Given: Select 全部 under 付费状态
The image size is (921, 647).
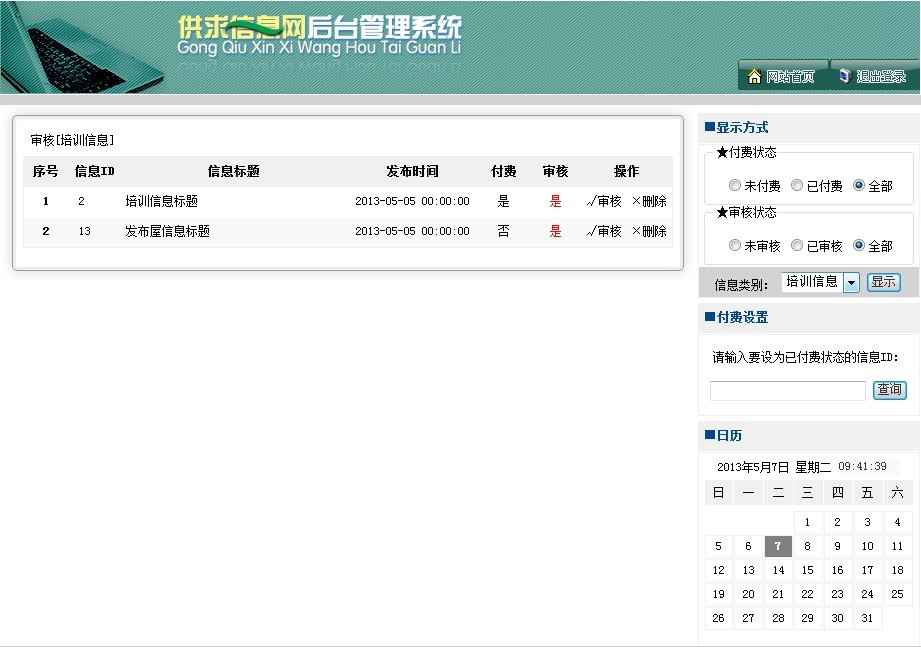Looking at the screenshot, I should 859,186.
